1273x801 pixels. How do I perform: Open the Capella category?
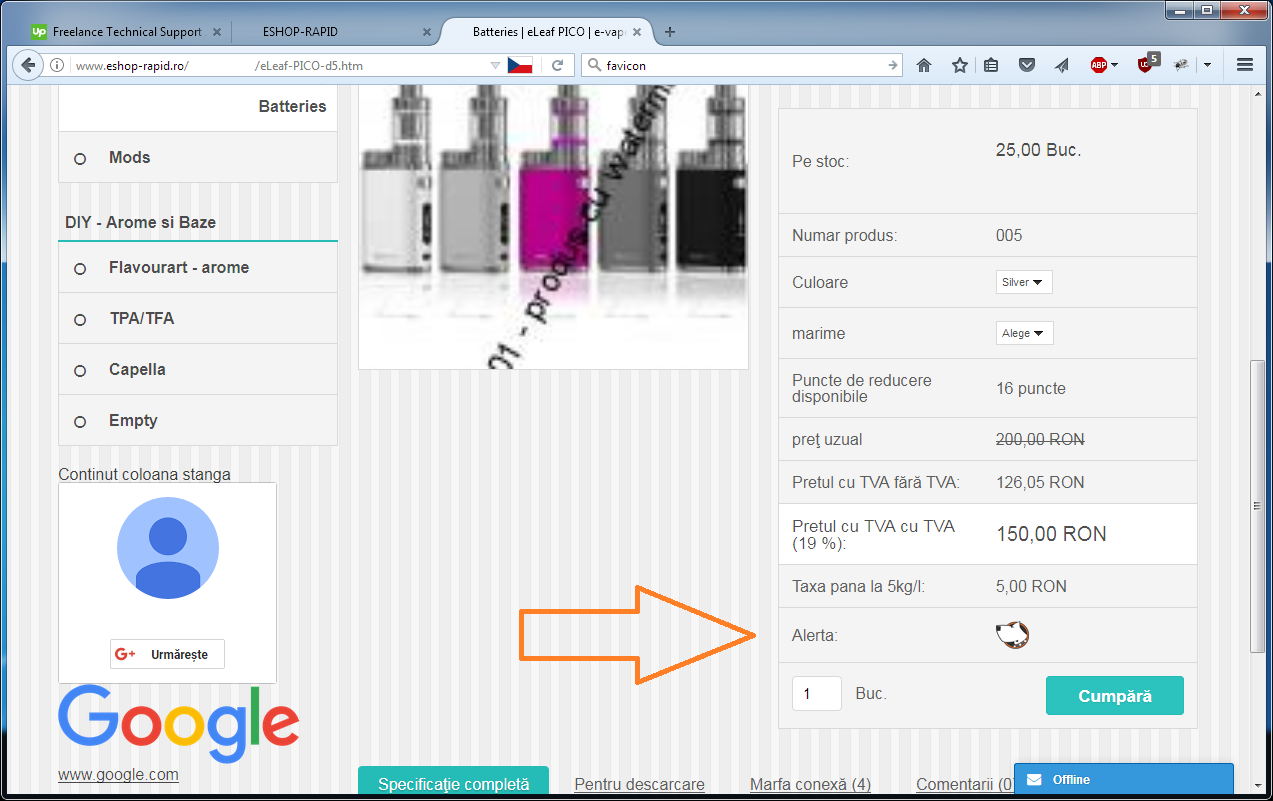(198, 369)
